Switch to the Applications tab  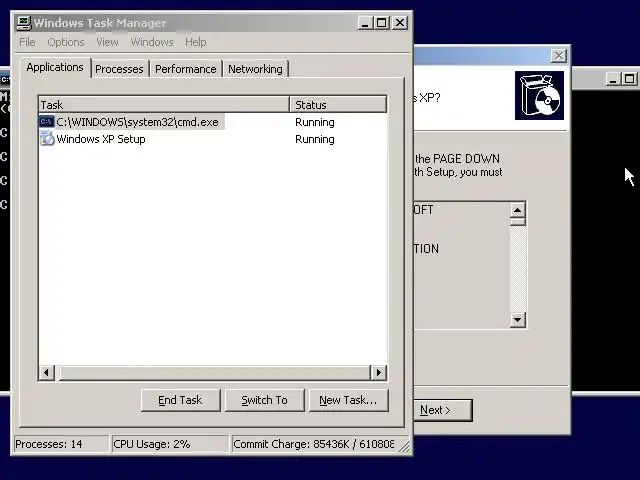click(x=55, y=67)
